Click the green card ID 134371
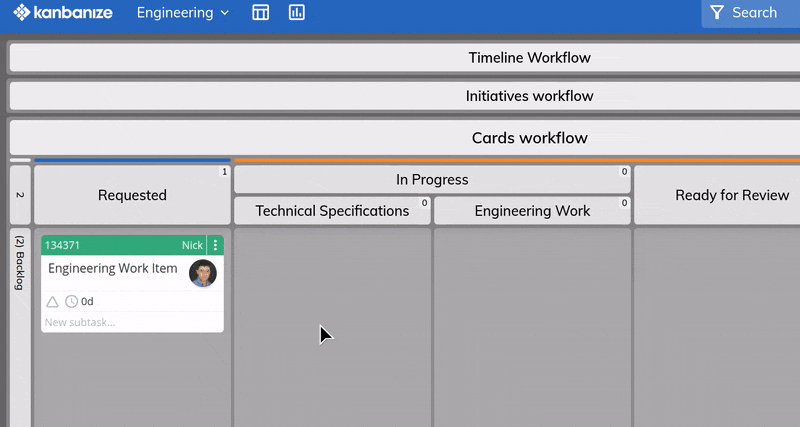This screenshot has height=427, width=800. [x=62, y=245]
